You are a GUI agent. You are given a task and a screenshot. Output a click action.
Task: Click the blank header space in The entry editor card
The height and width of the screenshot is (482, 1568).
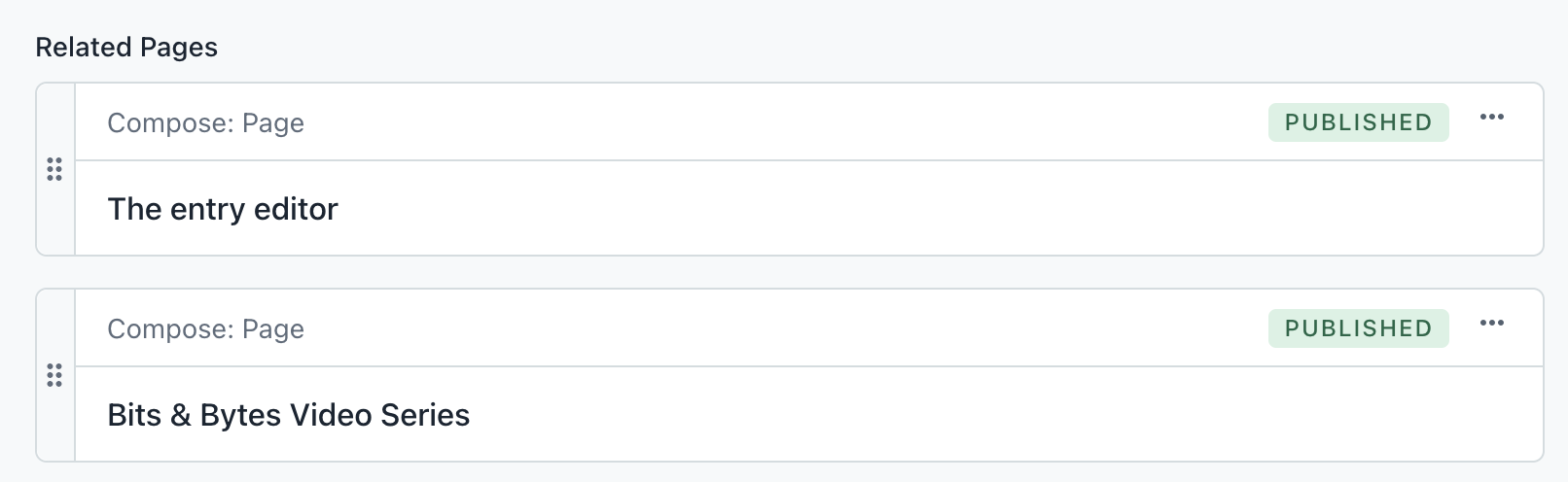778,122
